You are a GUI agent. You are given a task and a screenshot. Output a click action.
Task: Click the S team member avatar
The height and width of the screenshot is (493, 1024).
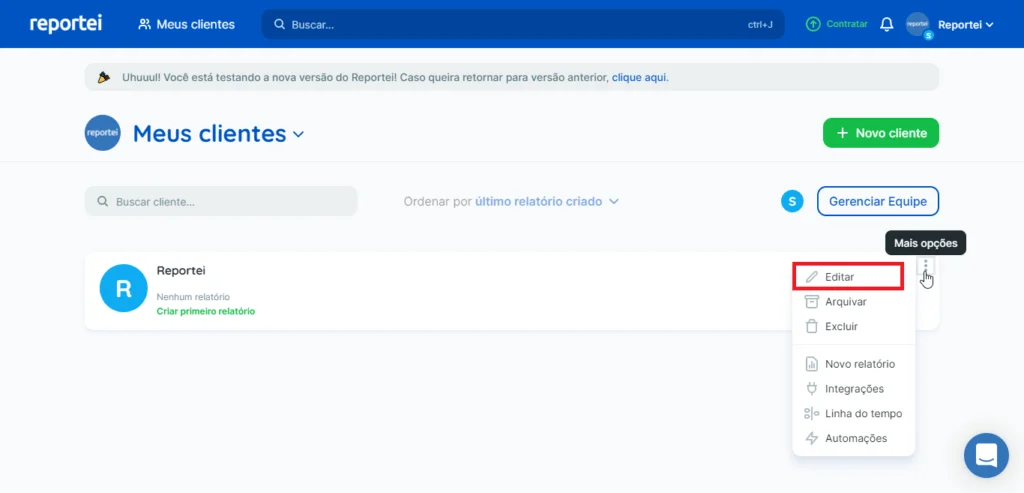[x=792, y=201]
